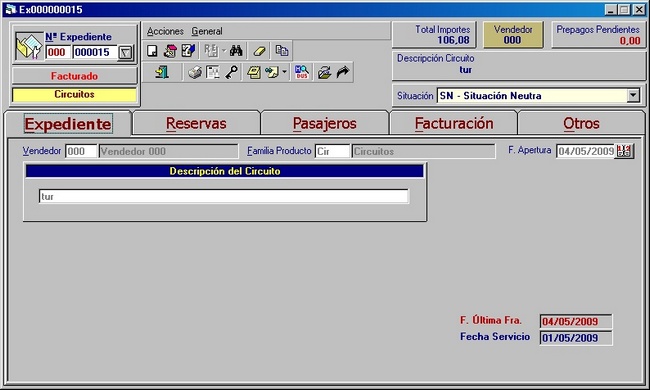
Task: Click the black curved arrow icon
Action: 343,73
